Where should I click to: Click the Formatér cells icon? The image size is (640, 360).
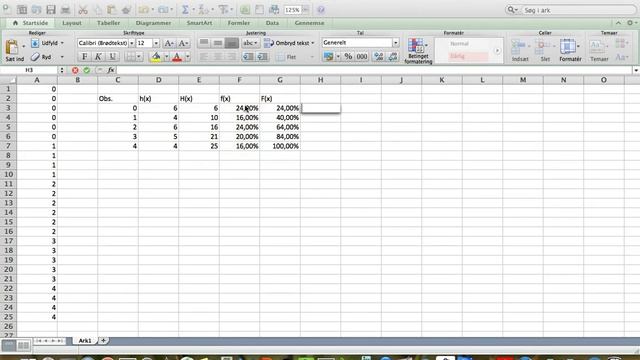pyautogui.click(x=568, y=47)
